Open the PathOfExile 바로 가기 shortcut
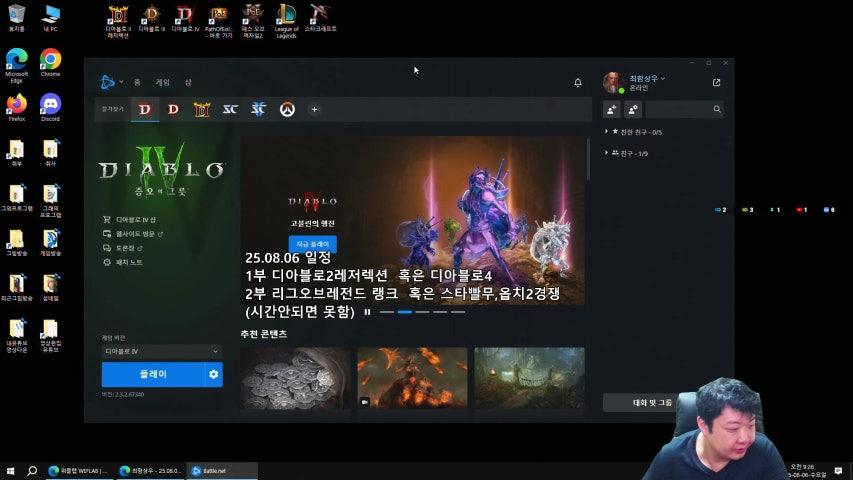Viewport: 853px width, 480px height. (x=219, y=22)
